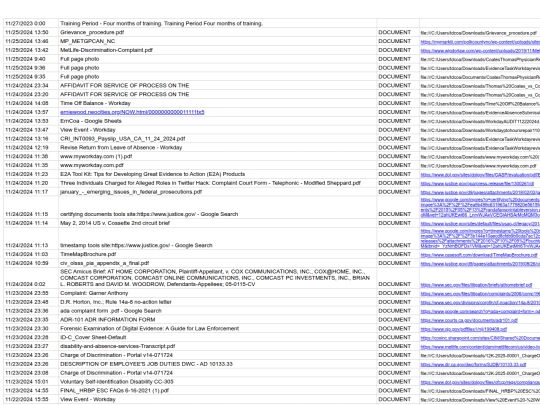
Task: Select 'ada complaint form .pdf - Google Search' title
Action: [x=217, y=311]
